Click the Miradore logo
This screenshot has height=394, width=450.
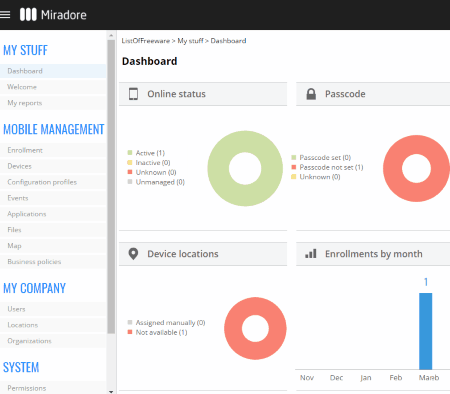53,15
